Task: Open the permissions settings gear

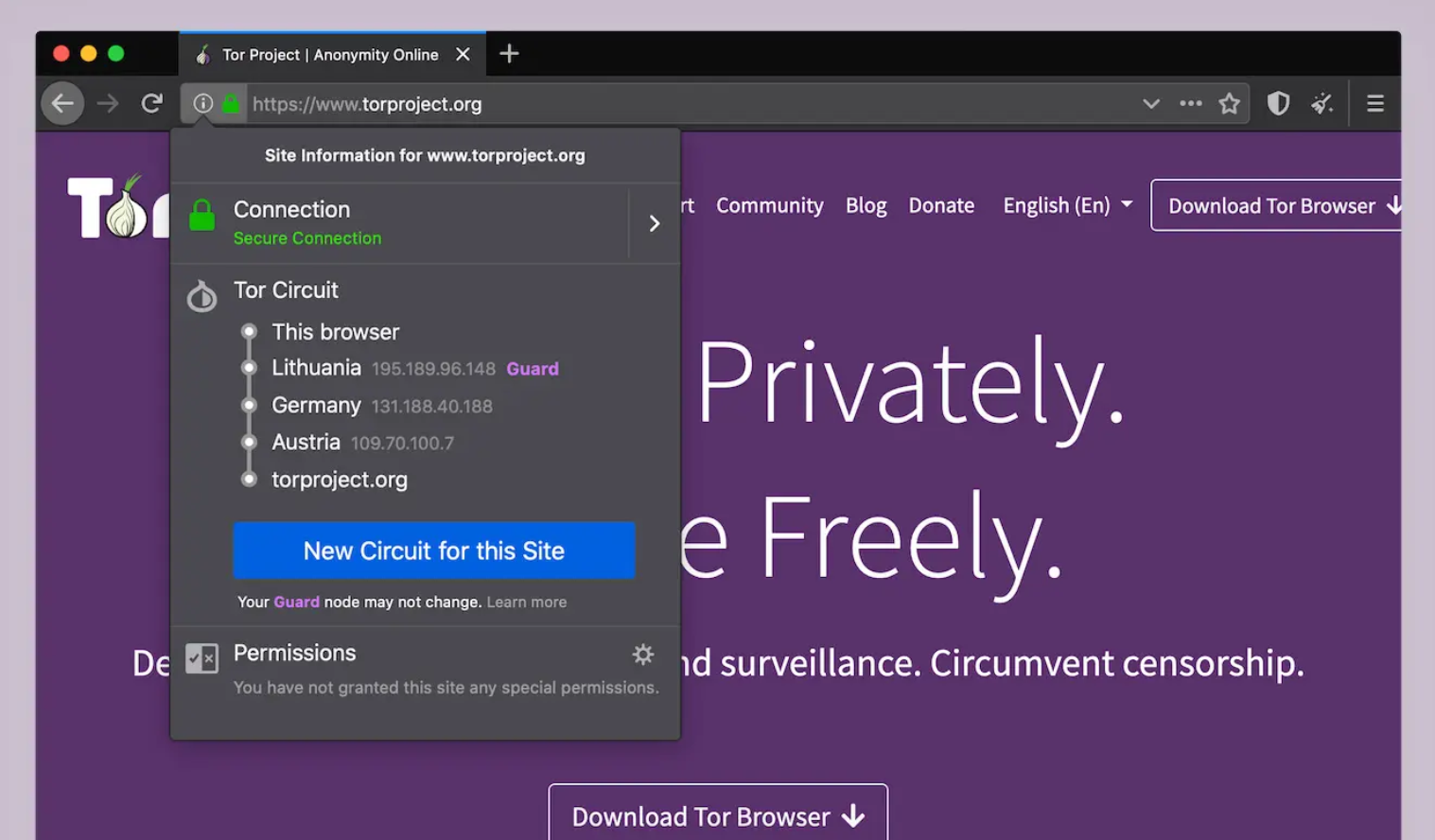Action: (643, 654)
